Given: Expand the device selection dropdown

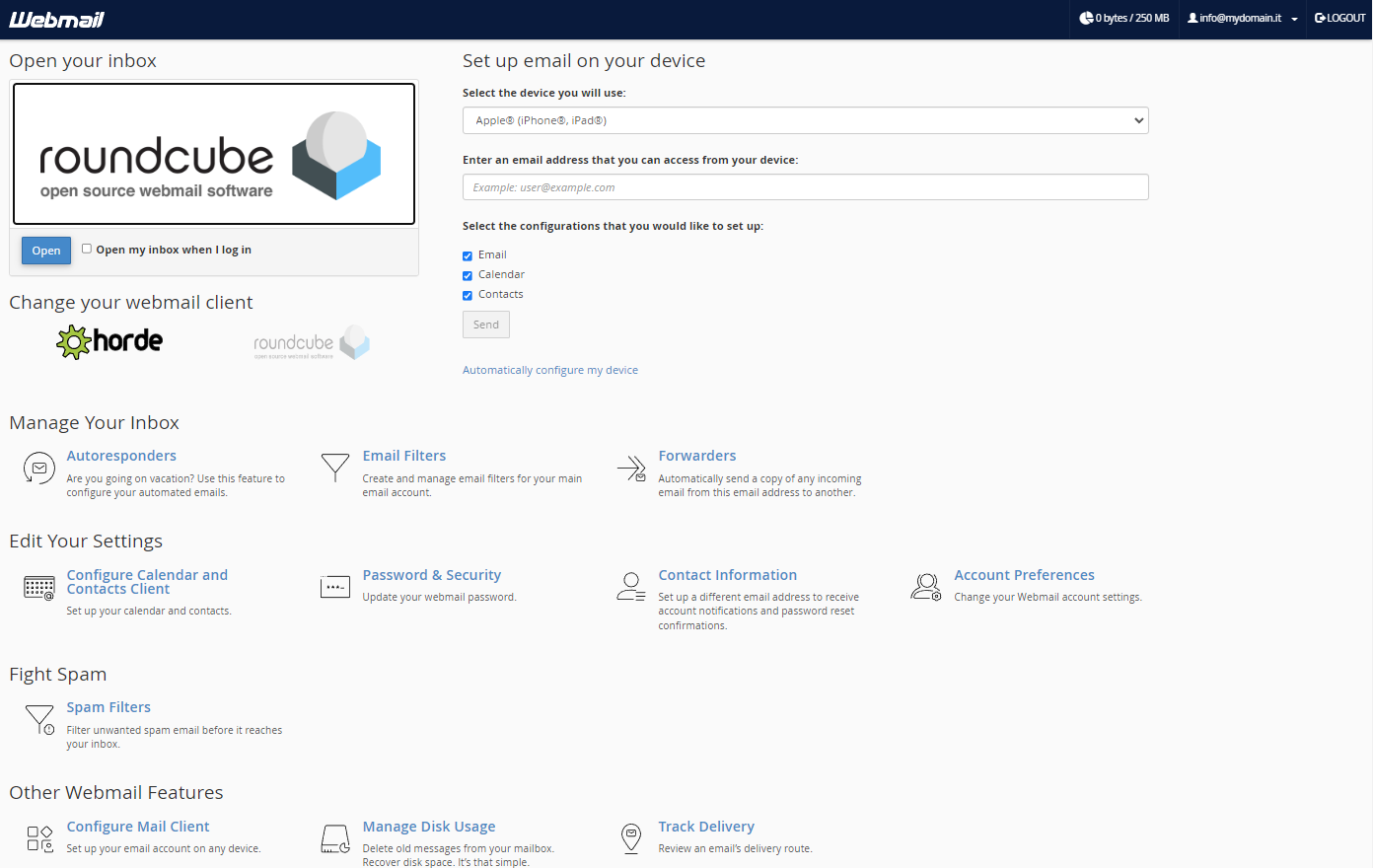Looking at the screenshot, I should tap(805, 120).
